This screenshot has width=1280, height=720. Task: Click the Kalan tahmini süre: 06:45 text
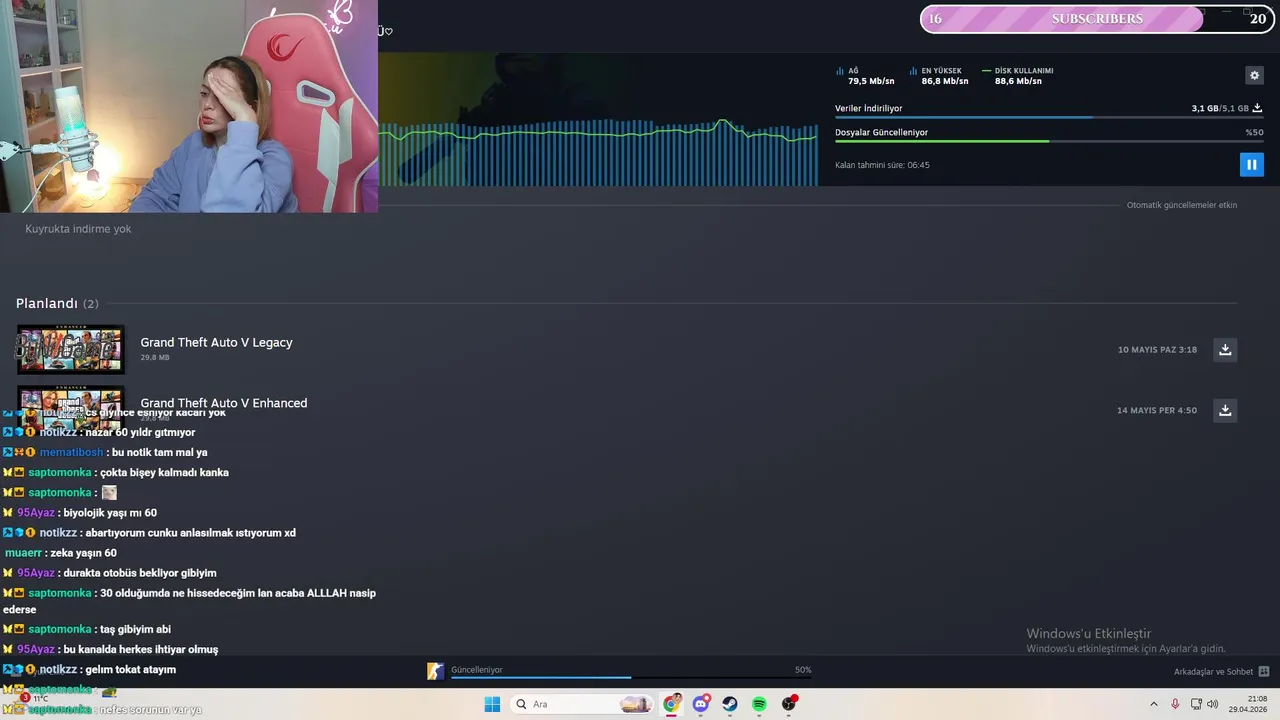click(882, 165)
